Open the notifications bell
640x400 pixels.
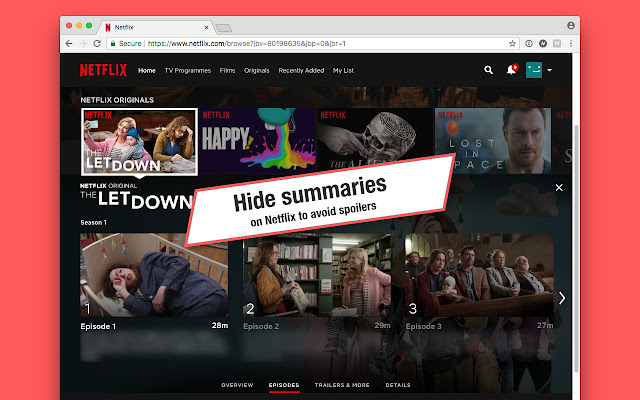pyautogui.click(x=512, y=70)
